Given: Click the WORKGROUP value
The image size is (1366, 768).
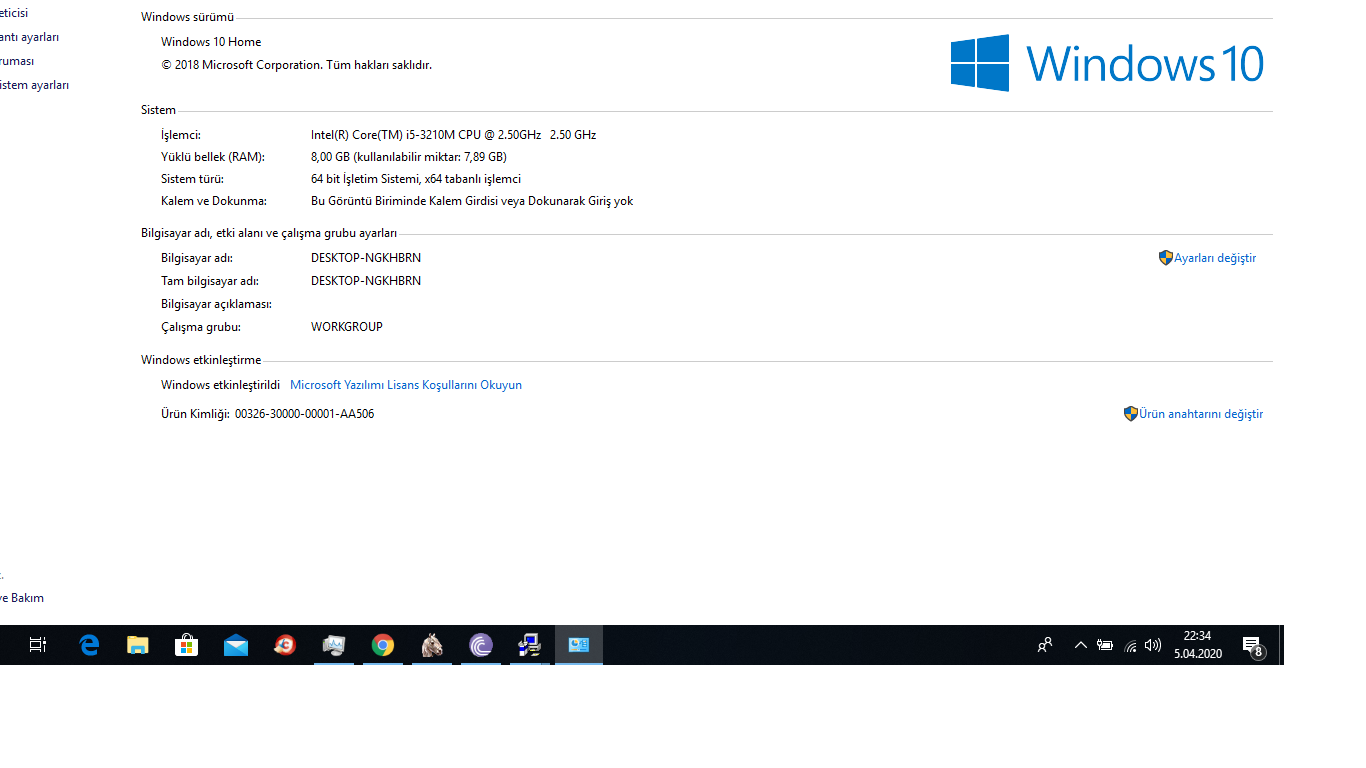Looking at the screenshot, I should 347,327.
